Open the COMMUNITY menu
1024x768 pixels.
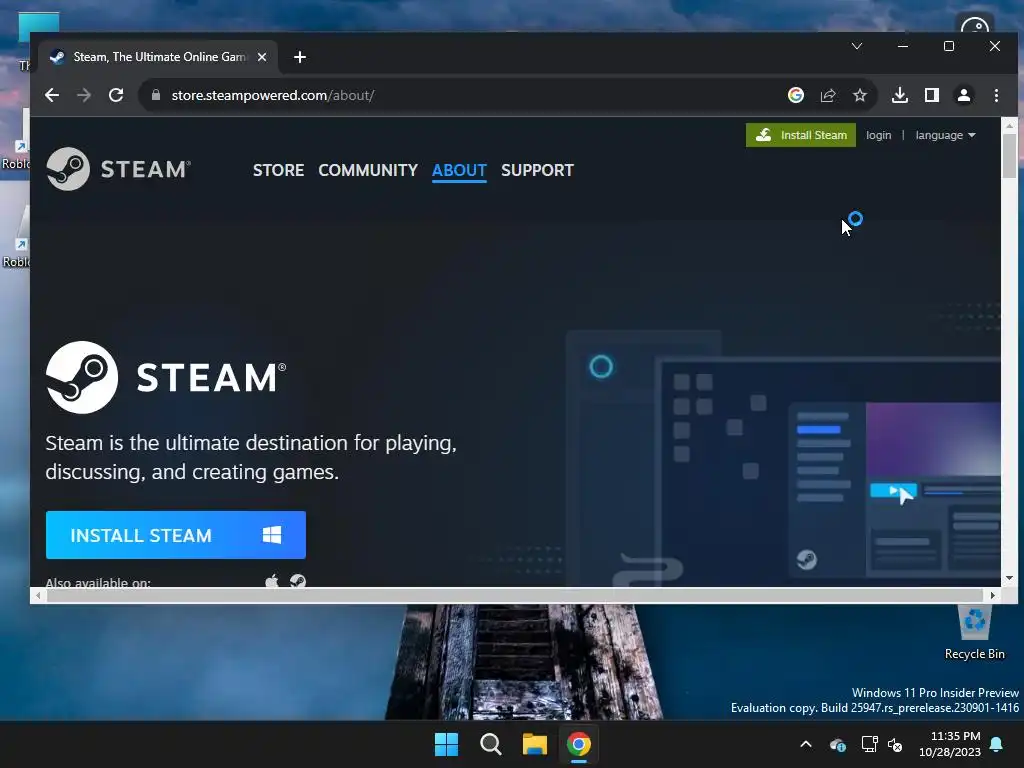[368, 170]
